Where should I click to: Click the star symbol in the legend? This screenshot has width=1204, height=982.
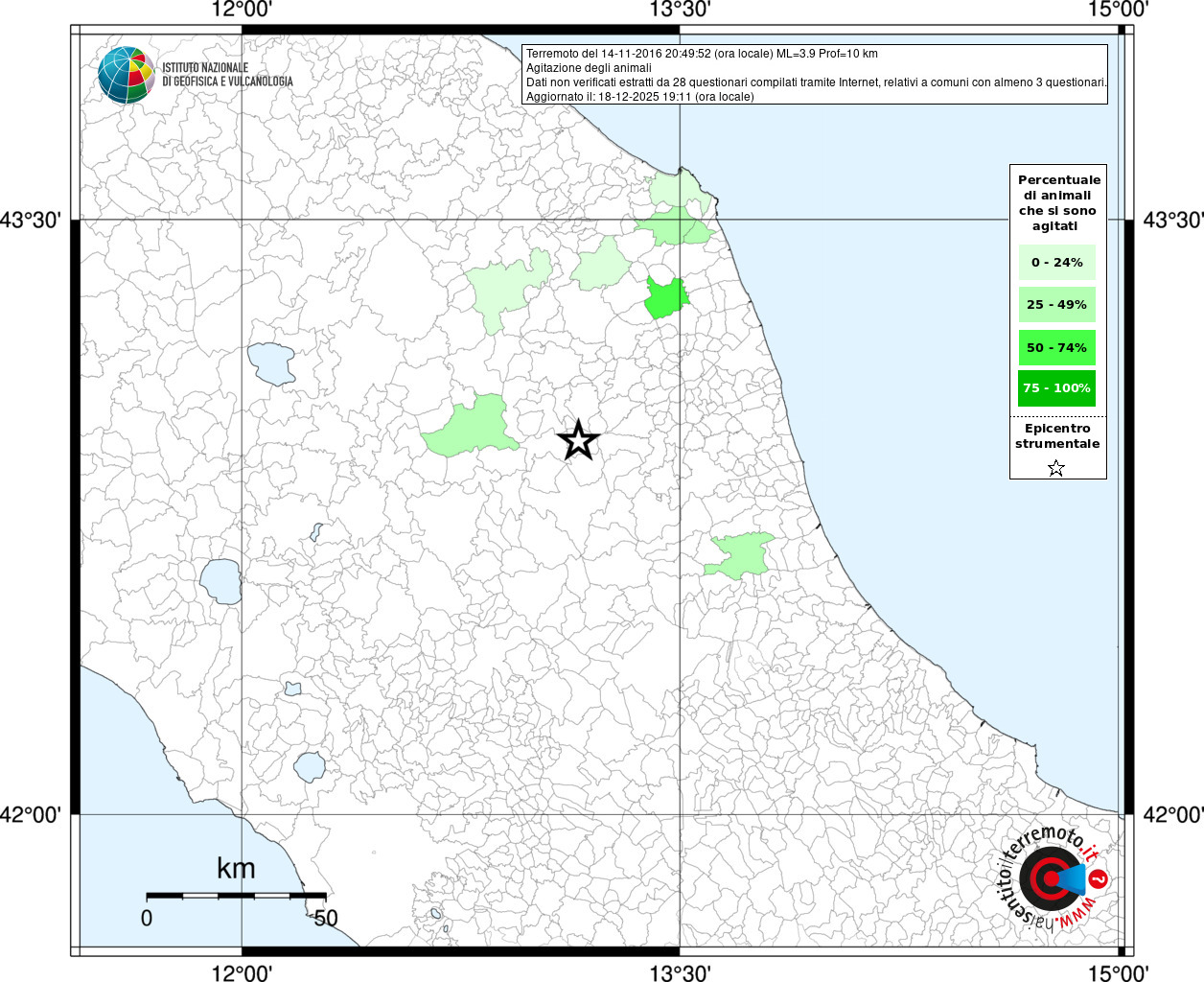pos(1056,468)
